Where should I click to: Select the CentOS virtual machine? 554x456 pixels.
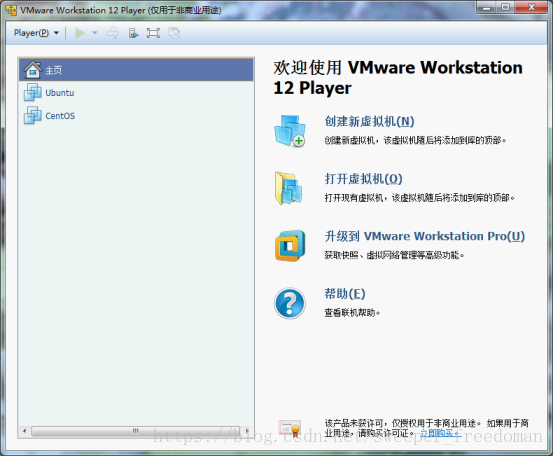tap(136, 116)
